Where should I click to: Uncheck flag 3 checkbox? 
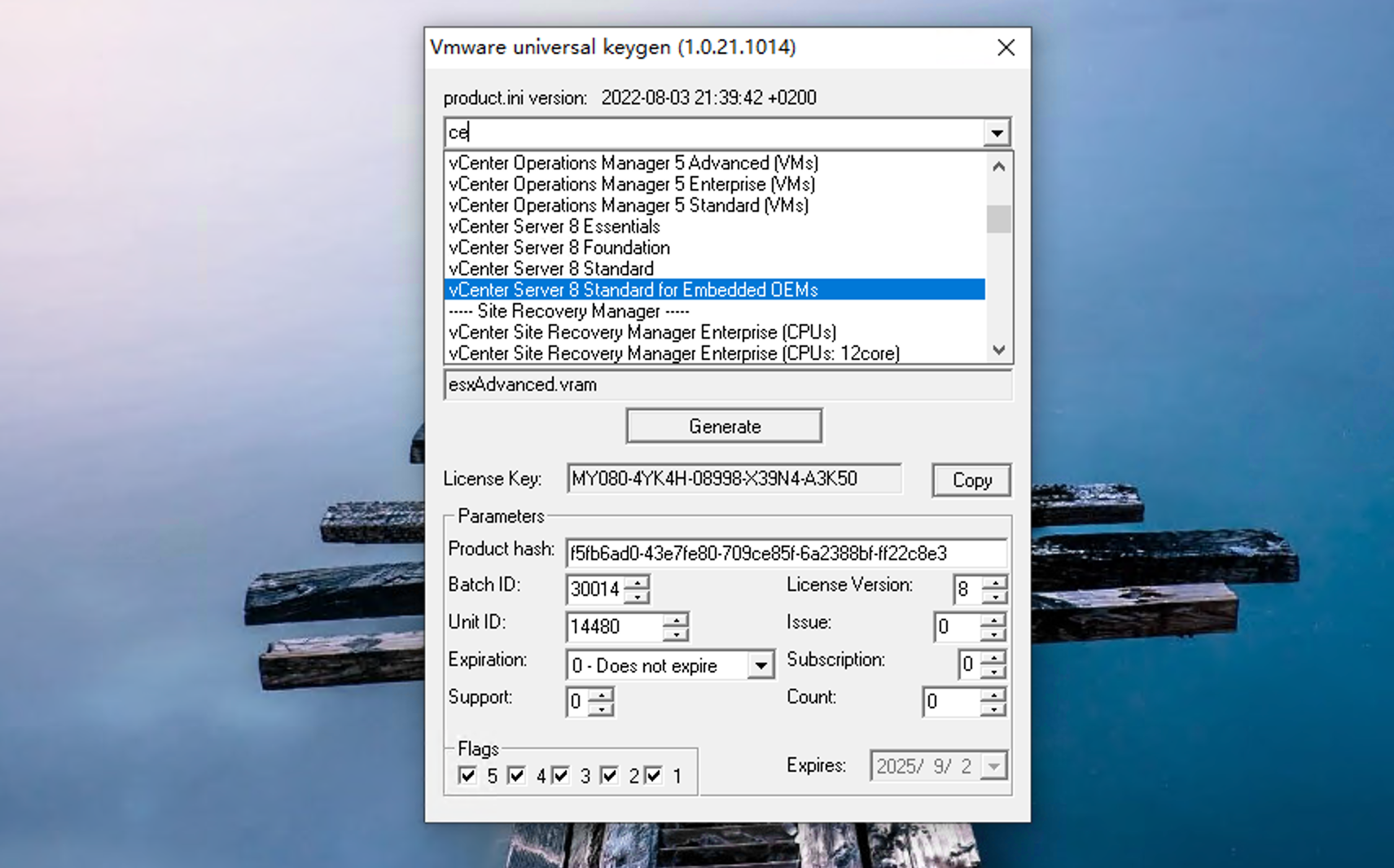(x=560, y=775)
